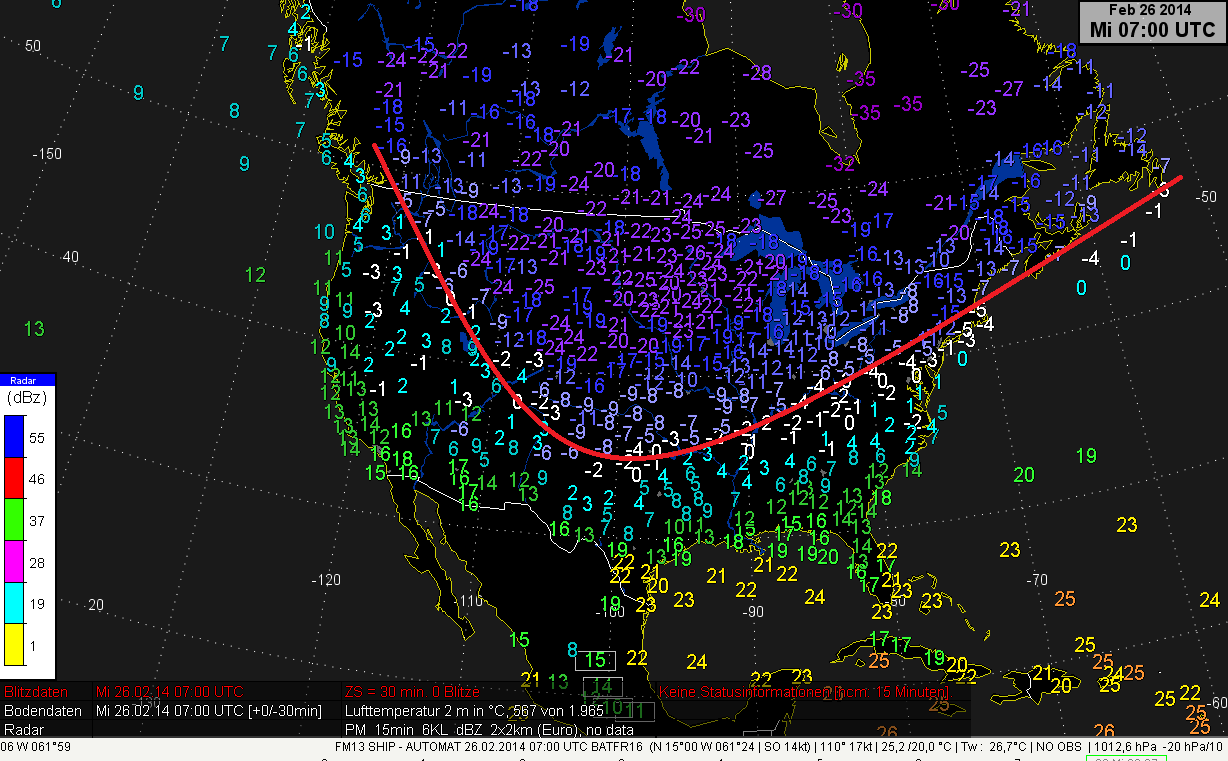Select the Bodendaten row label

42,711
